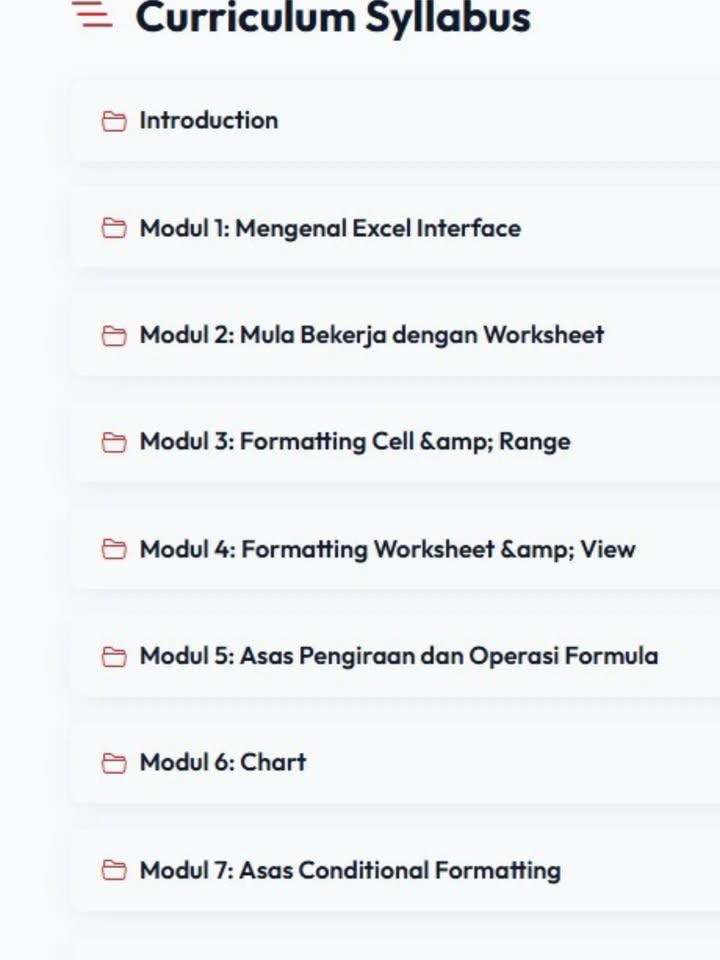The image size is (720, 960).
Task: Open the Modul 6: Chart title text
Action: [223, 762]
